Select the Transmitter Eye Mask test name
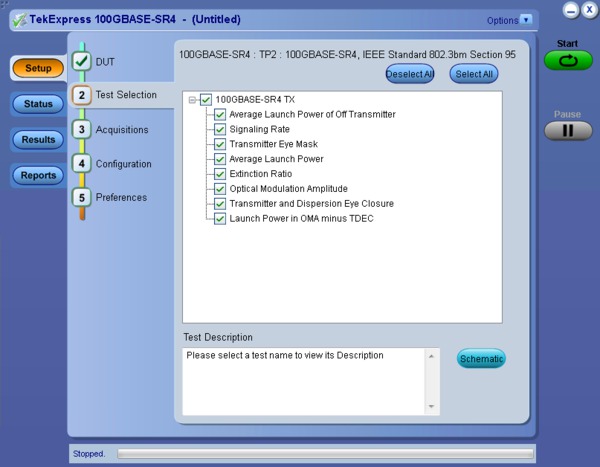The image size is (600, 467). coord(274,144)
